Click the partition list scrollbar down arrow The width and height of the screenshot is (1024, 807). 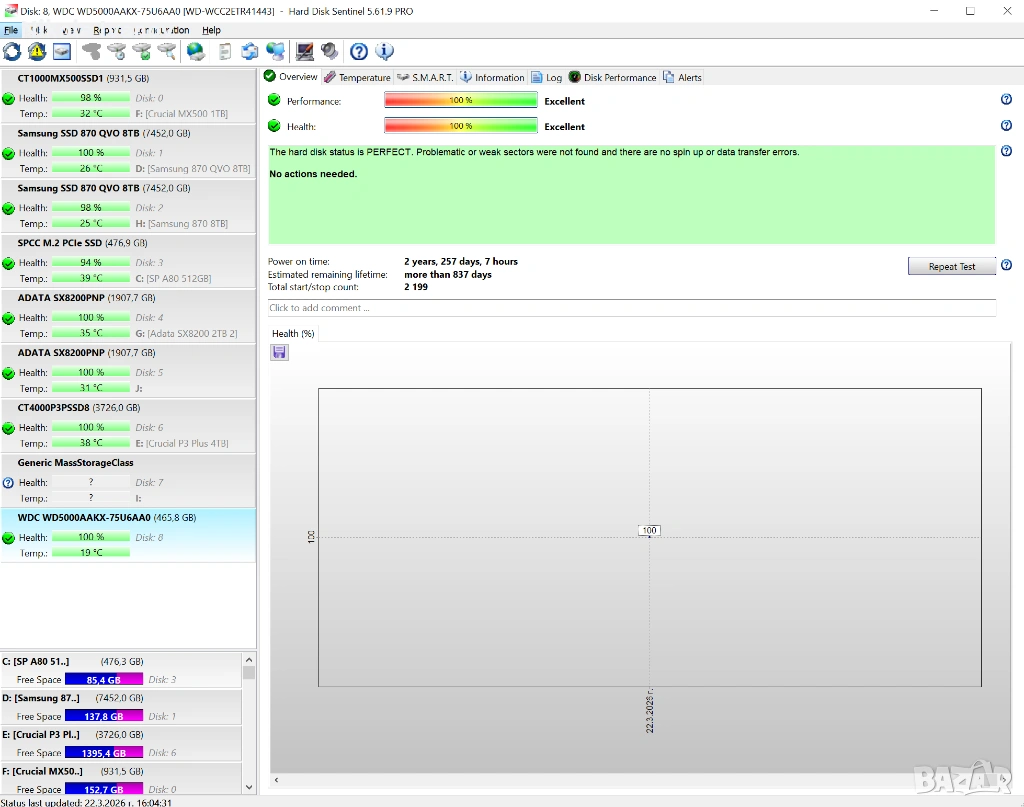pos(249,788)
